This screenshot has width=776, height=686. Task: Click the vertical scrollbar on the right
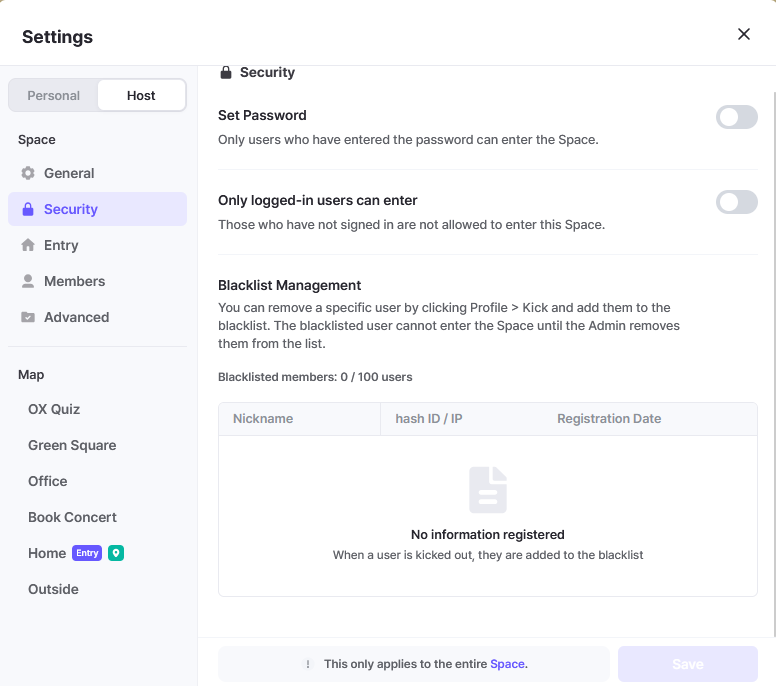[773, 360]
